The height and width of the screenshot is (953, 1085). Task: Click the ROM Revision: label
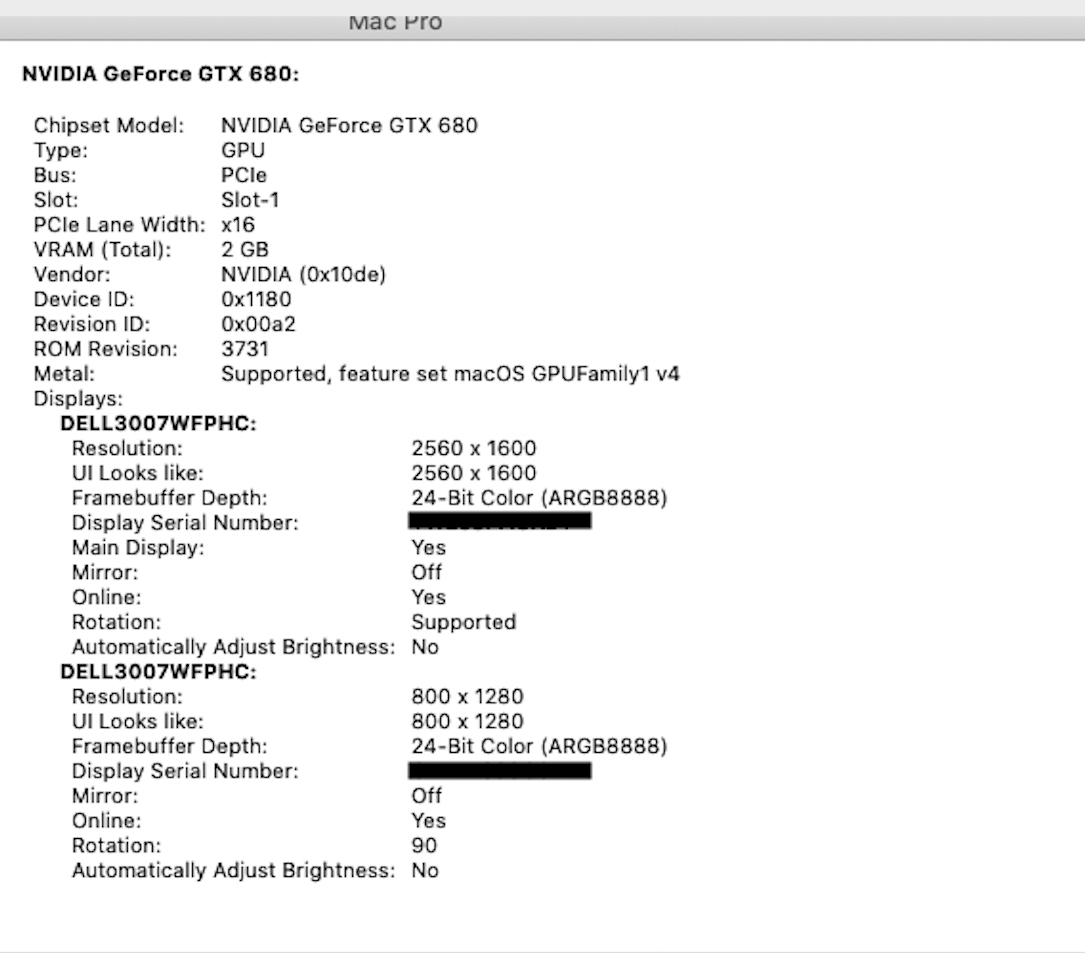(x=106, y=350)
